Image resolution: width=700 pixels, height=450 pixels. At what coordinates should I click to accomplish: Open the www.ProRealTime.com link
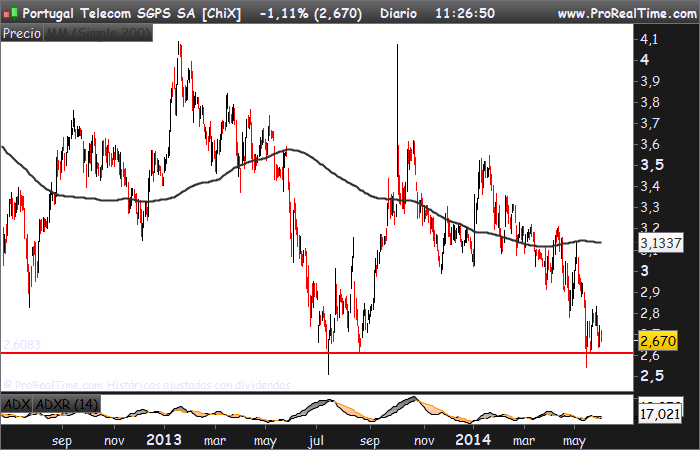(627, 13)
